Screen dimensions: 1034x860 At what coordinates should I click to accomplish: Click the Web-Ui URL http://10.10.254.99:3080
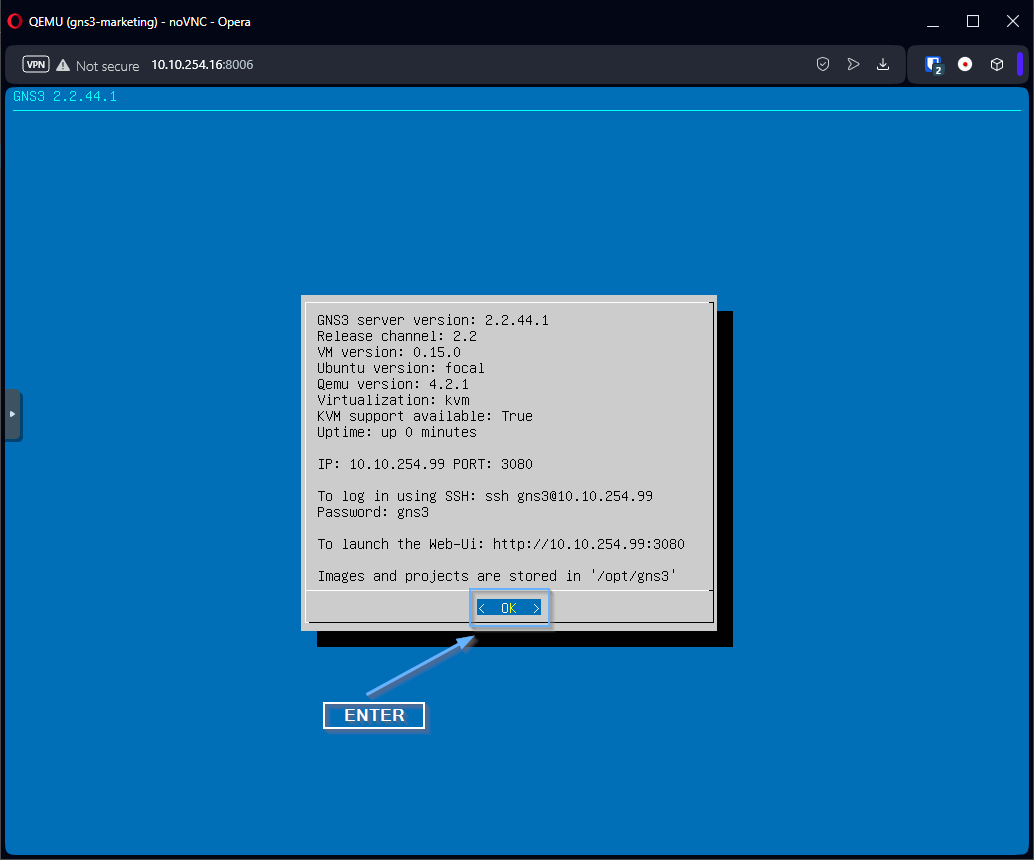tap(588, 544)
